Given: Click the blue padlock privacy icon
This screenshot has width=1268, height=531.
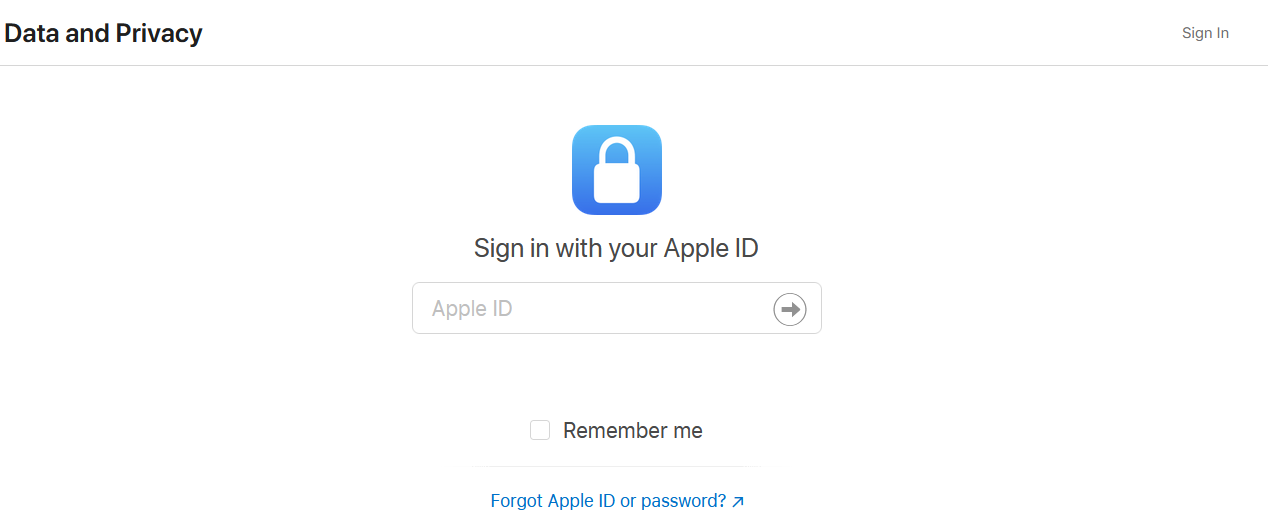Looking at the screenshot, I should pos(616,170).
